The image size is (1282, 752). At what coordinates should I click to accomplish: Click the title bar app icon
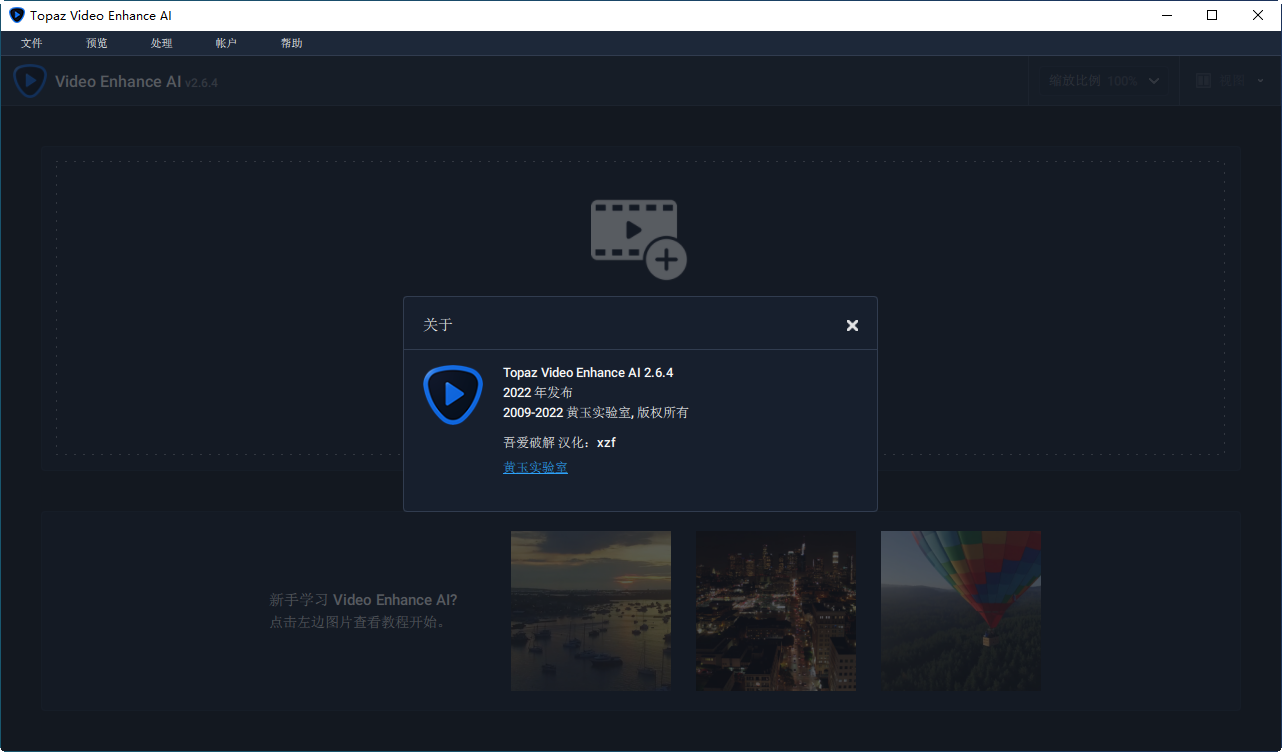[17, 15]
